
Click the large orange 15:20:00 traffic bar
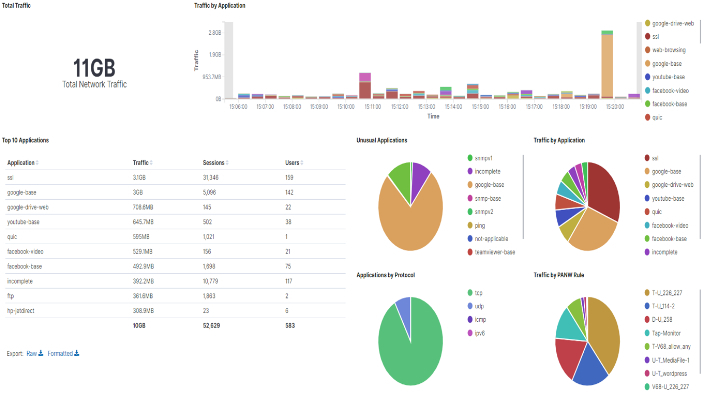(x=607, y=66)
